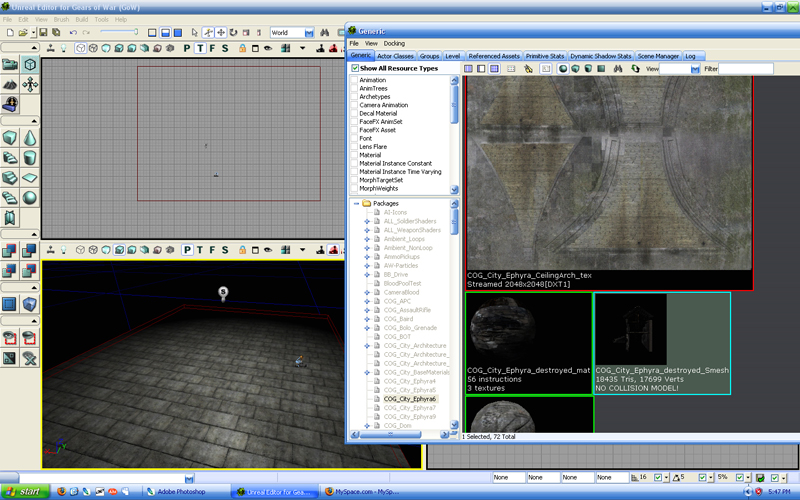Viewport: 800px width, 500px height.
Task: Check the Decal Material resource type
Action: (x=354, y=113)
